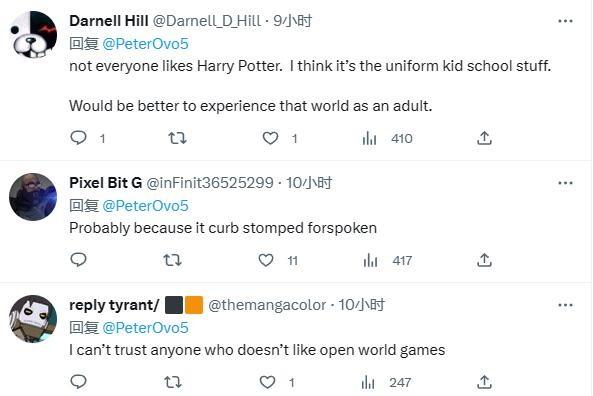The image size is (593, 396).
Task: Retweet the forspoken tweet
Action: [x=172, y=260]
